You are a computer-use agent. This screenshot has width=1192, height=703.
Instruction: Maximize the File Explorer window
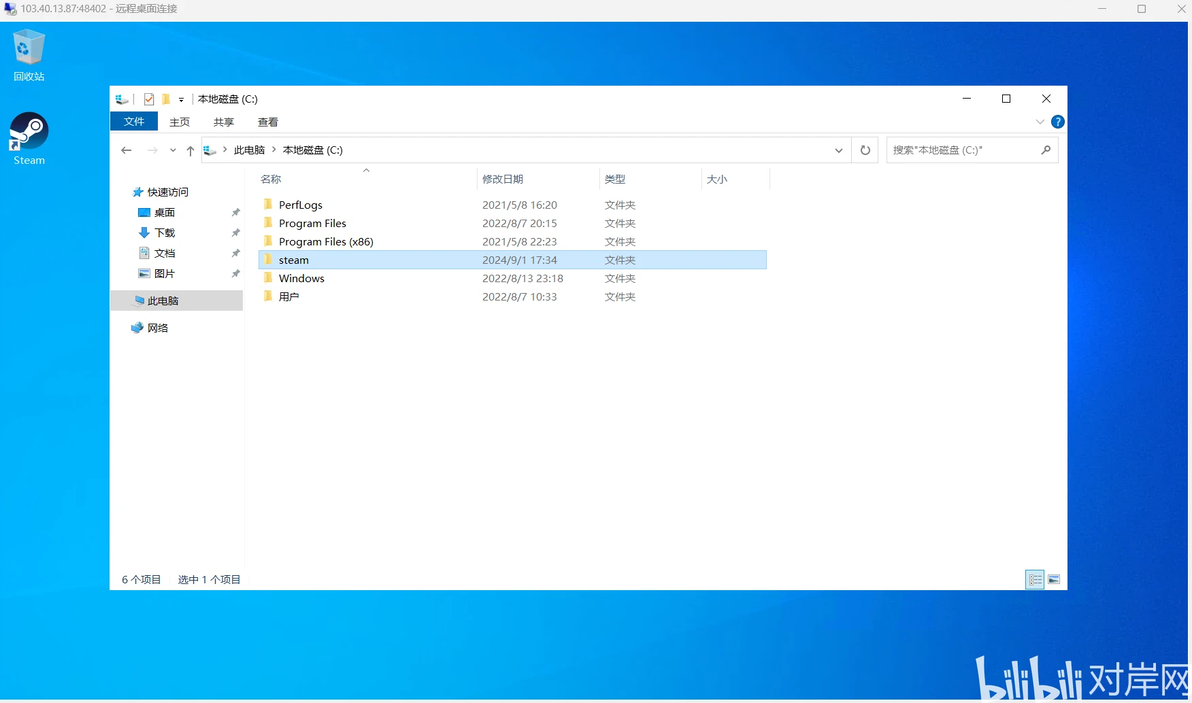point(1006,99)
